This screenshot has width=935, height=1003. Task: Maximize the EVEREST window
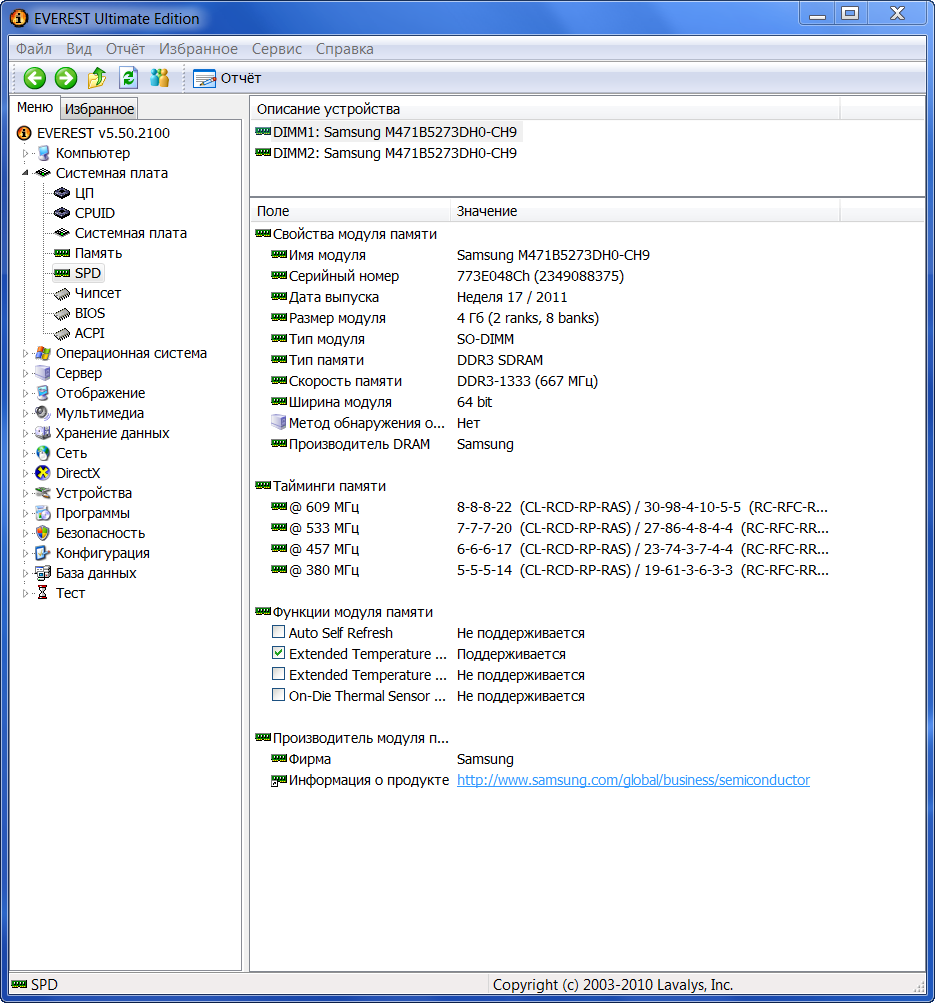coord(850,13)
